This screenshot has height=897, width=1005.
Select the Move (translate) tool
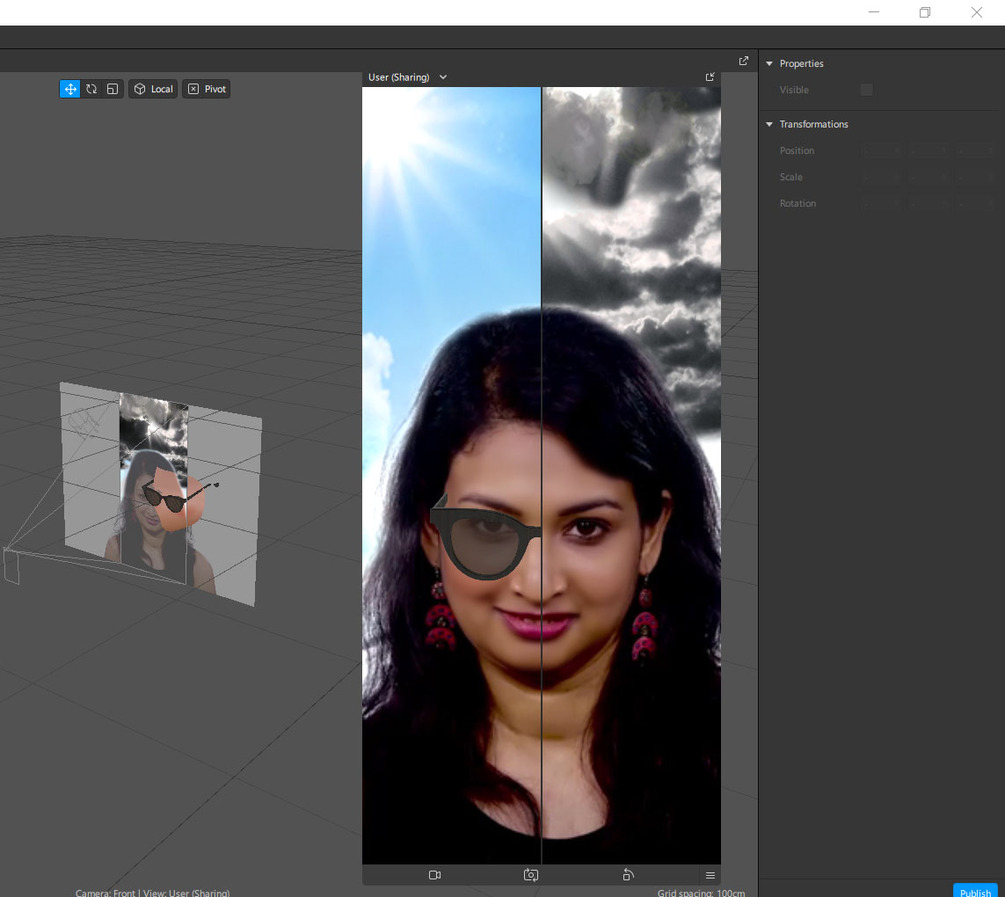[70, 89]
